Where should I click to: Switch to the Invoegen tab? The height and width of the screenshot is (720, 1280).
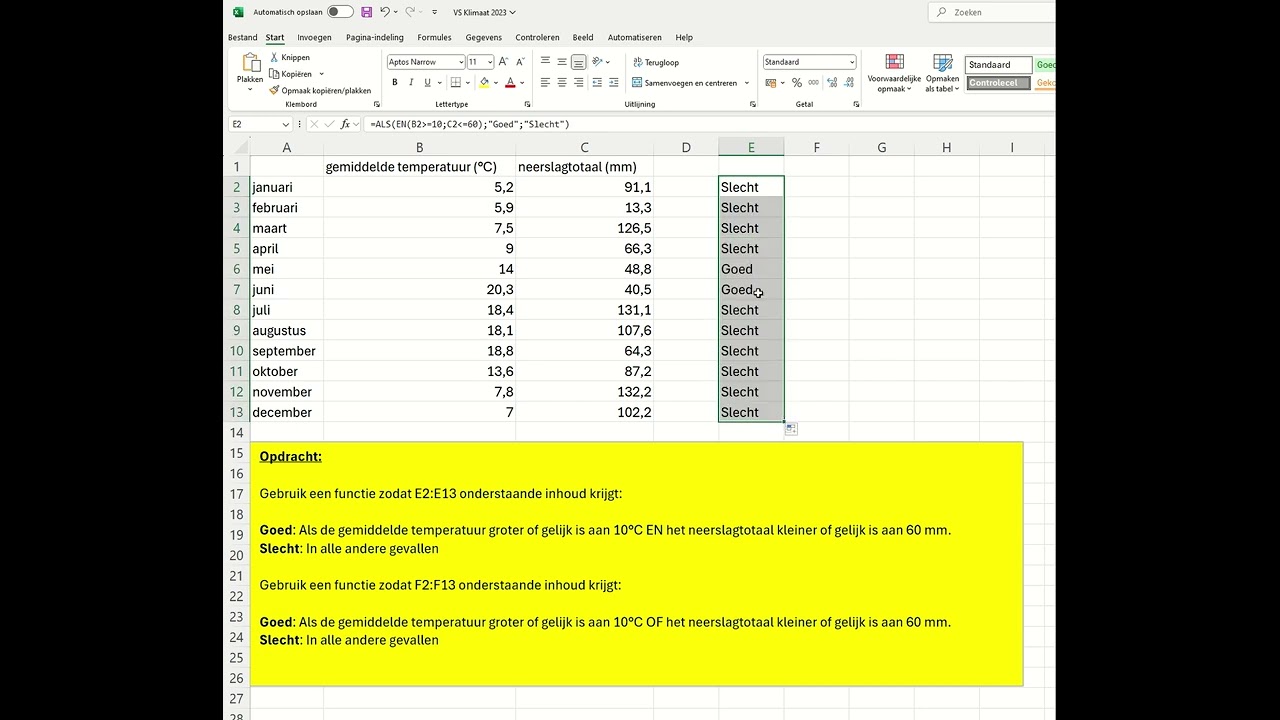[314, 37]
